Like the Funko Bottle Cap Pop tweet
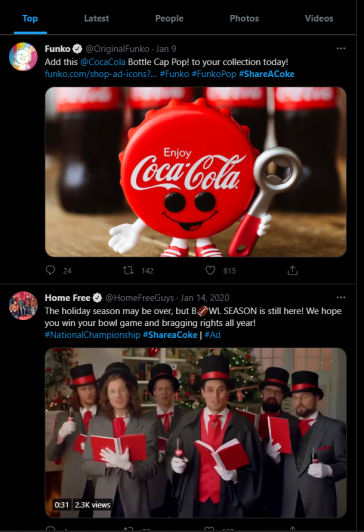 [210, 270]
